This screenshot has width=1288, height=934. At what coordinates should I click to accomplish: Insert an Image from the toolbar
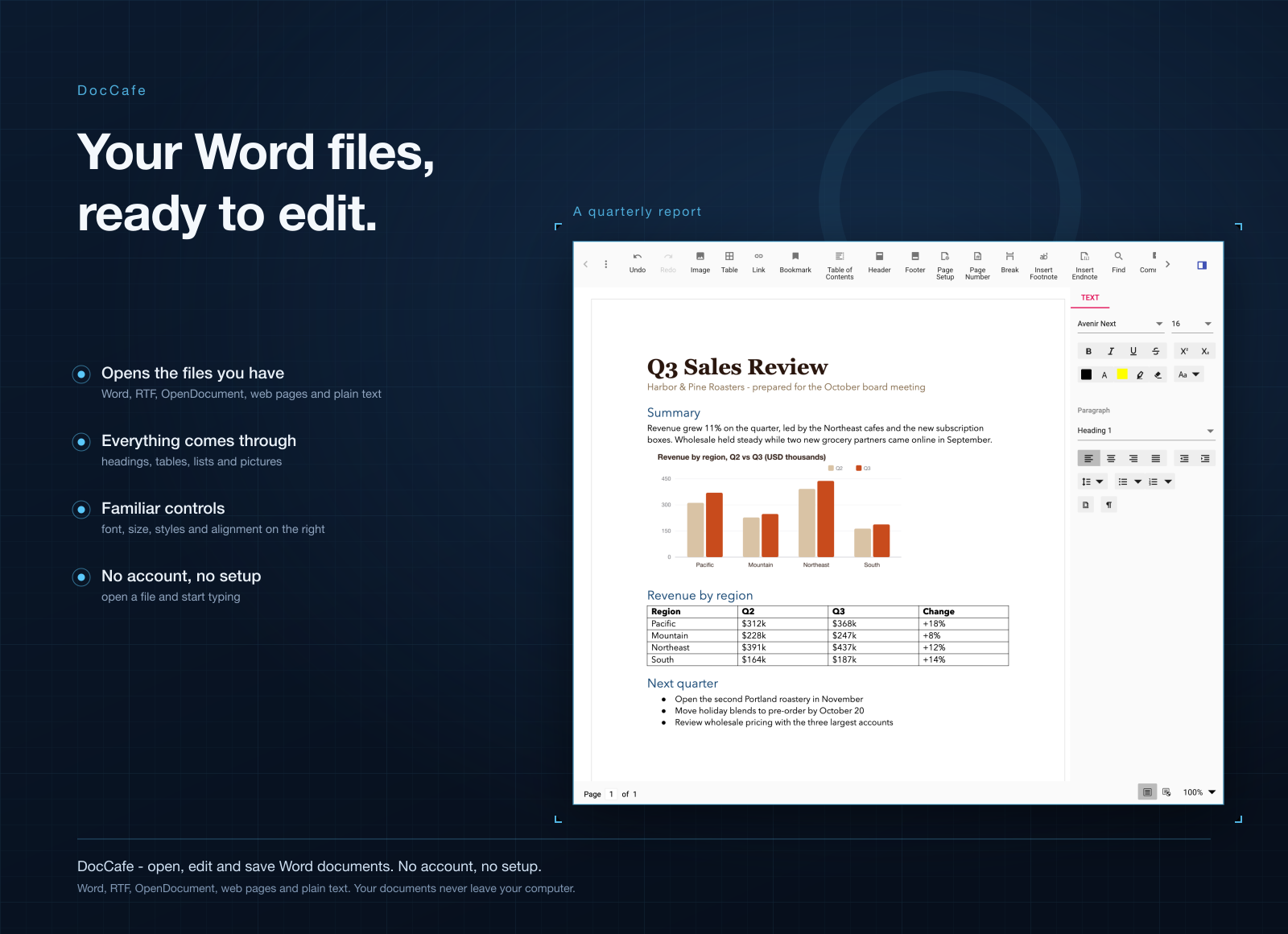(x=700, y=262)
